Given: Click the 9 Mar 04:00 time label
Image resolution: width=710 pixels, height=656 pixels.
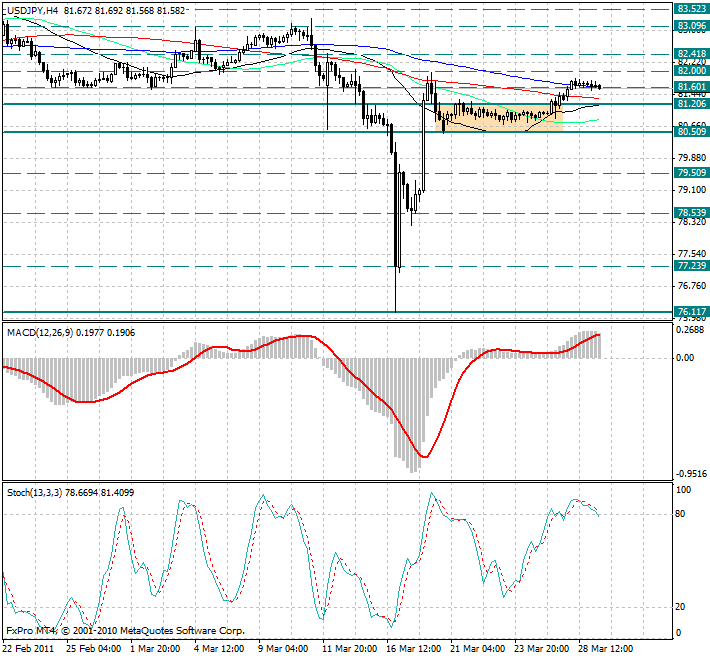Looking at the screenshot, I should click(284, 649).
